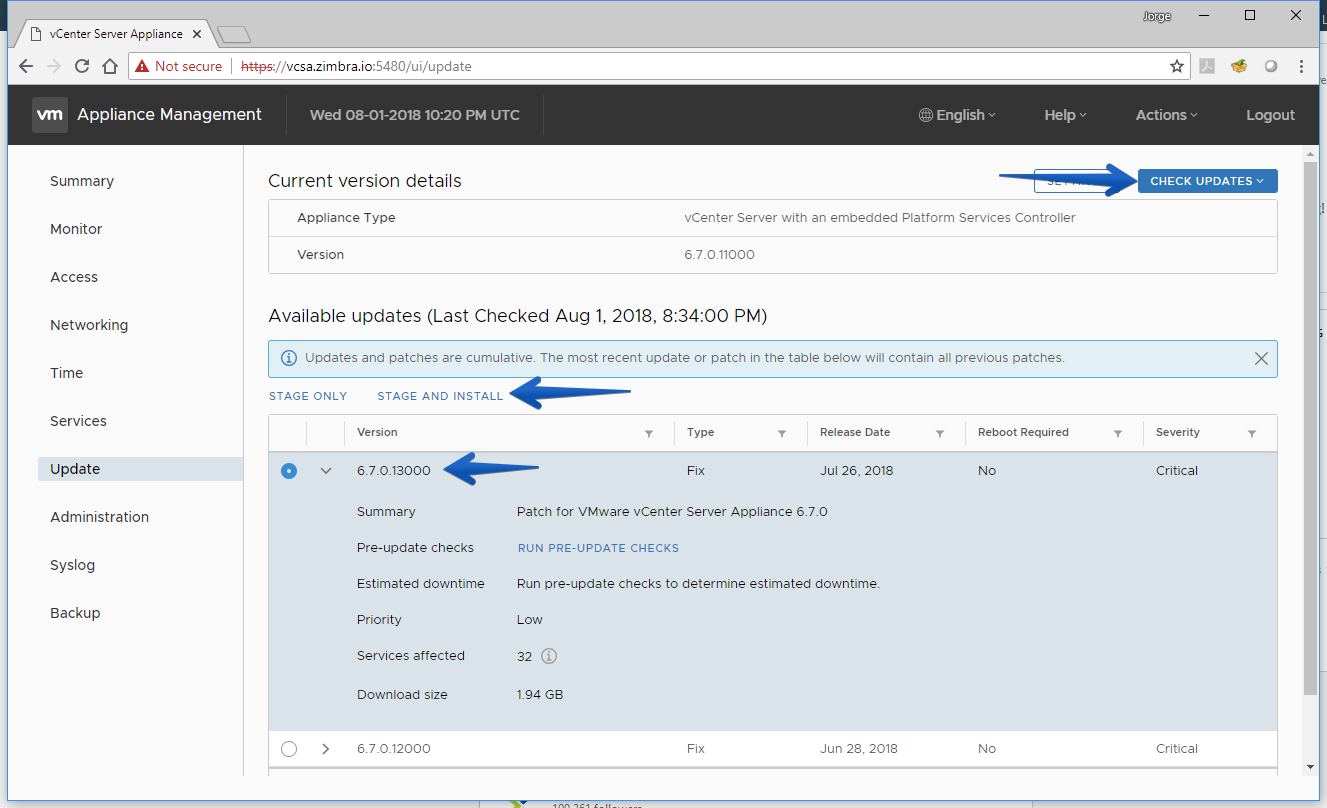Switch to the Networking section

coord(89,325)
